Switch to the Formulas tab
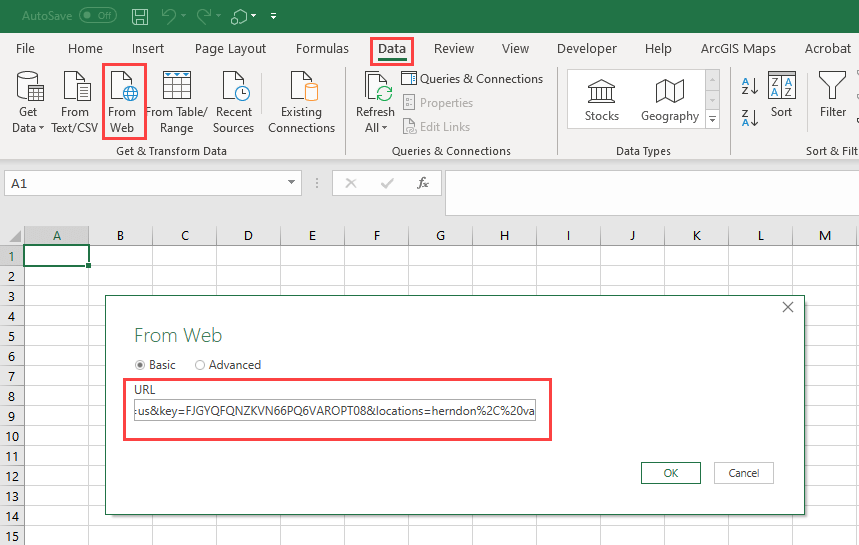This screenshot has width=859, height=545. point(322,48)
